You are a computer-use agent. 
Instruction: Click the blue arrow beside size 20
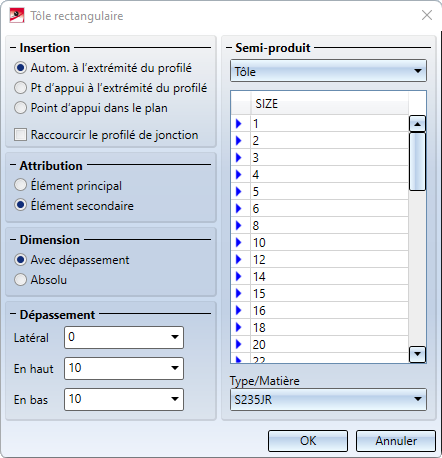pyautogui.click(x=239, y=345)
